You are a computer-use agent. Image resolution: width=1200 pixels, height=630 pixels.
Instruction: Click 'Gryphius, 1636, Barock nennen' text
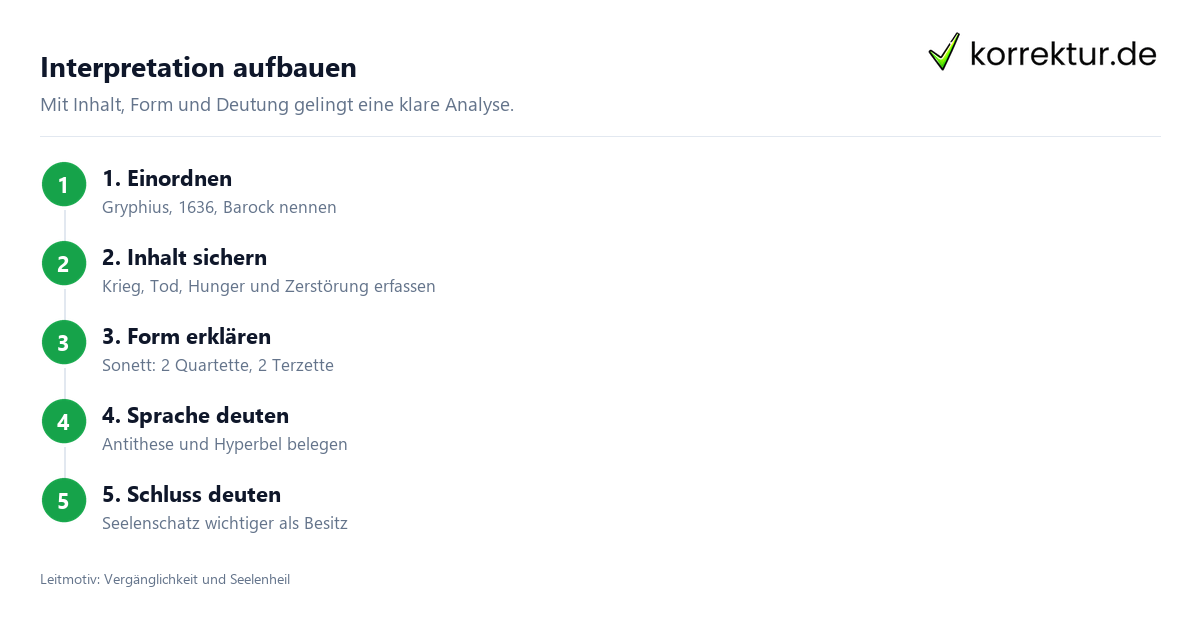219,208
